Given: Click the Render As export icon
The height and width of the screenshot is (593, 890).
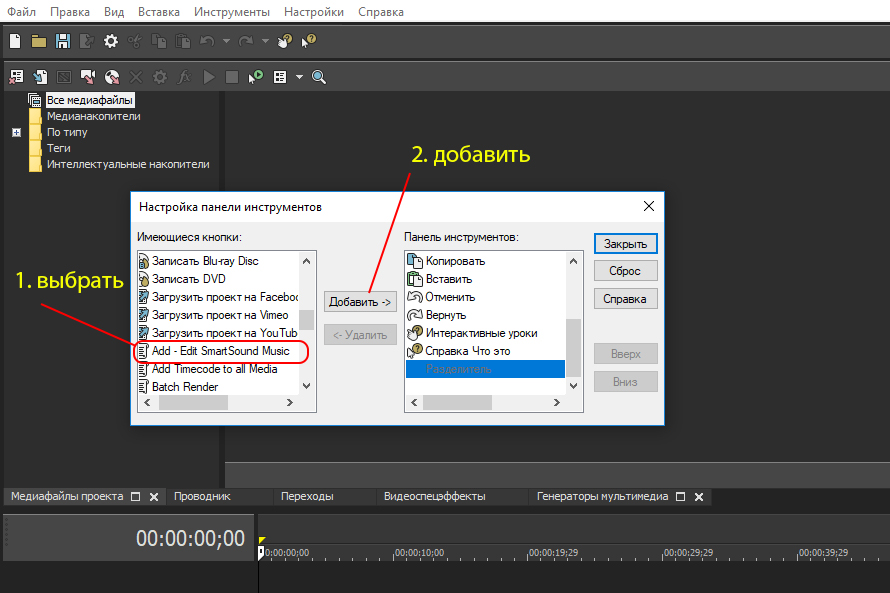Looking at the screenshot, I should pyautogui.click(x=86, y=41).
